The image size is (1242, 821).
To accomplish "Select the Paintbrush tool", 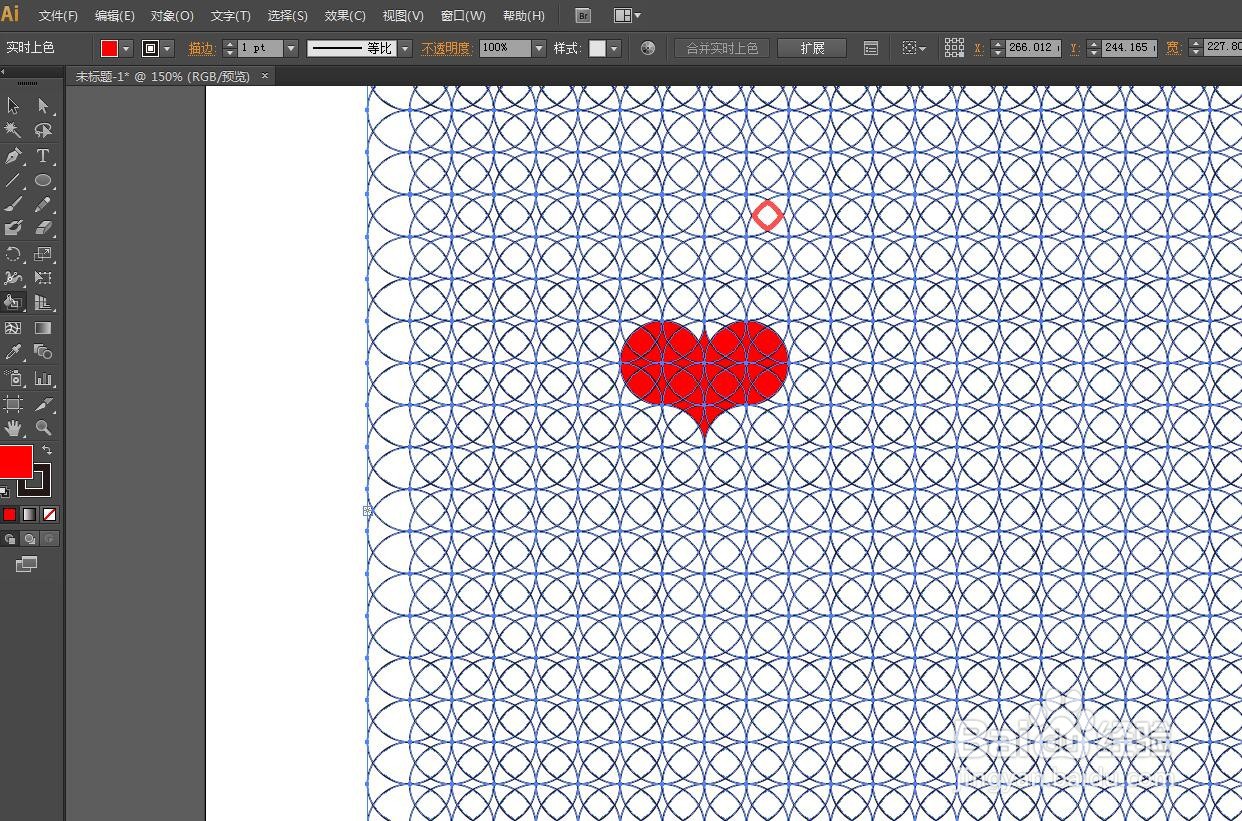I will (13, 205).
